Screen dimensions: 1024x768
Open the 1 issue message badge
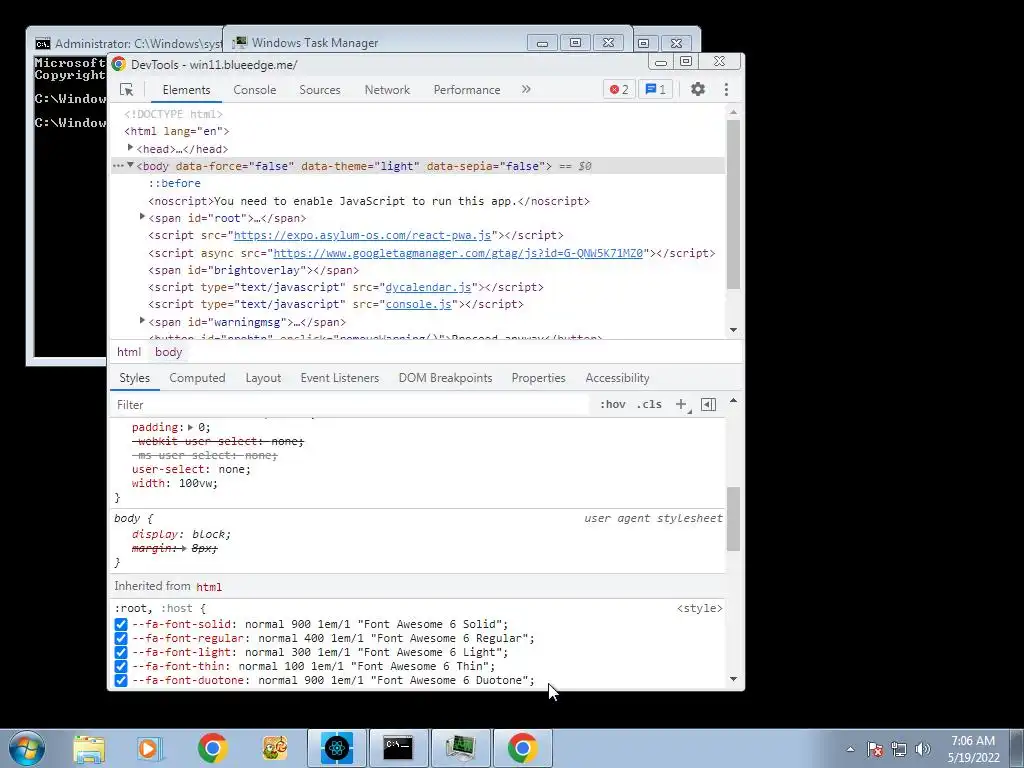pyautogui.click(x=655, y=89)
